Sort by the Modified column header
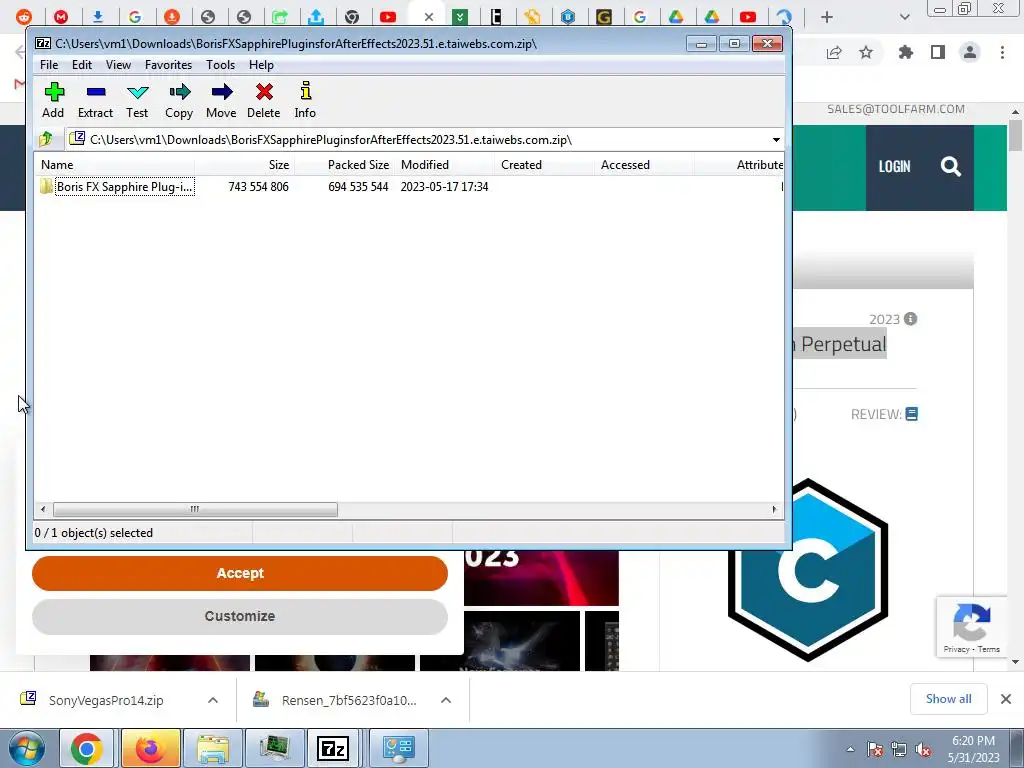The height and width of the screenshot is (768, 1024). coord(445,165)
